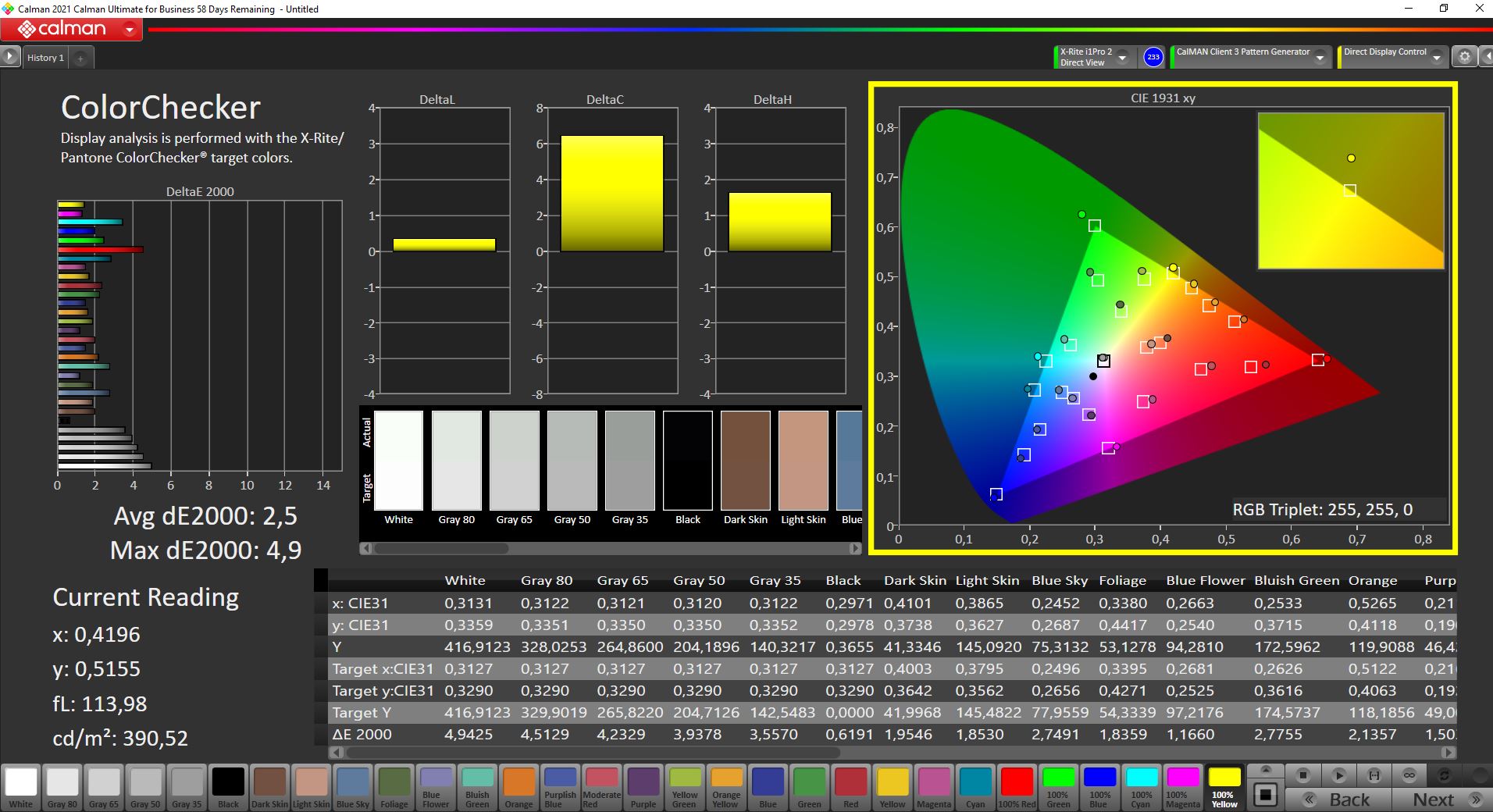Select the Moderate Red patch

point(601,787)
